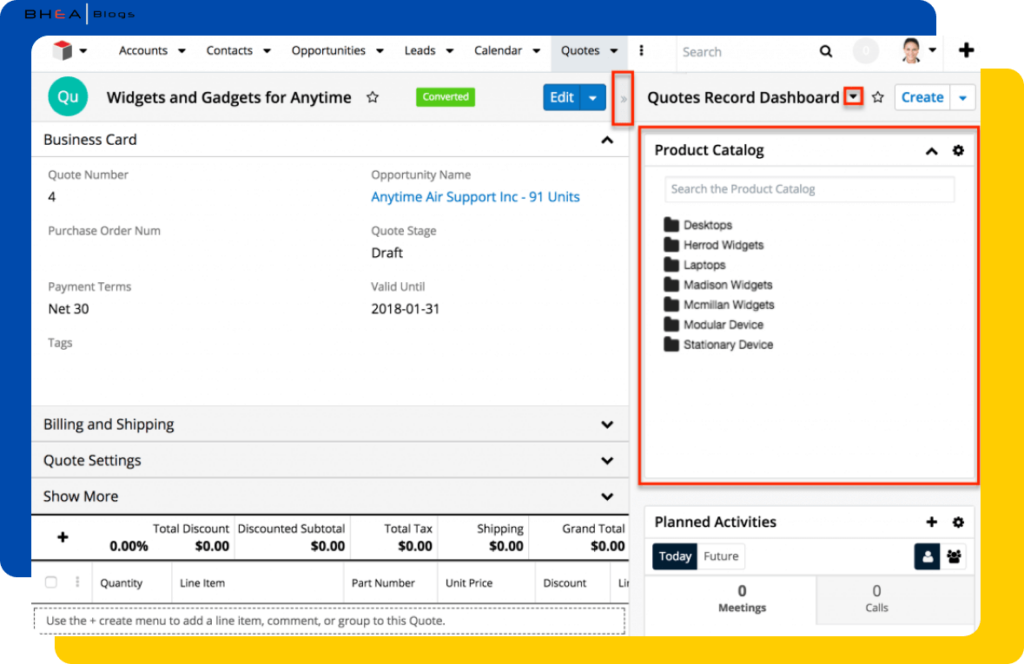Expand the Leads menu arrow
This screenshot has width=1024, height=664.
(x=449, y=51)
